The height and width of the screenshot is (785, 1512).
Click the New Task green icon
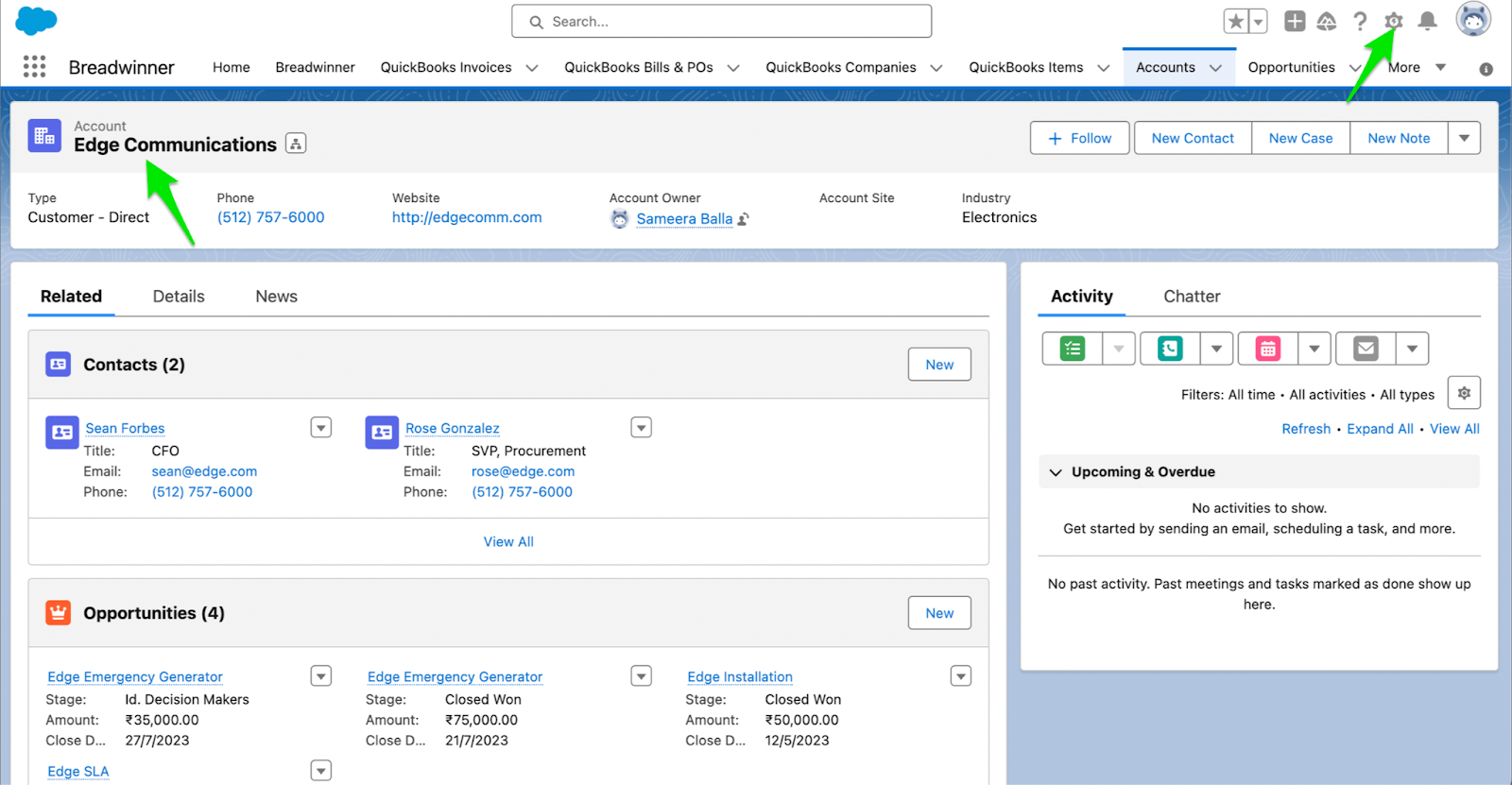tap(1073, 349)
